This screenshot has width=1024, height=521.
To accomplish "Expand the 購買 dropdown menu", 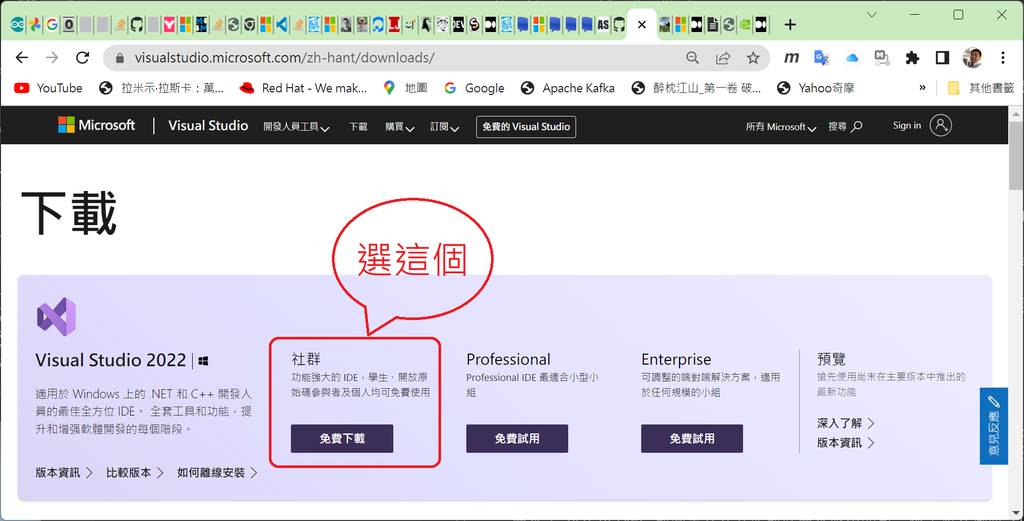I will click(x=400, y=127).
